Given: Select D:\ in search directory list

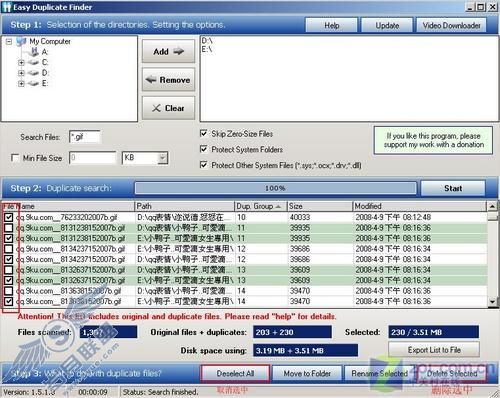Looking at the screenshot, I should point(207,41).
